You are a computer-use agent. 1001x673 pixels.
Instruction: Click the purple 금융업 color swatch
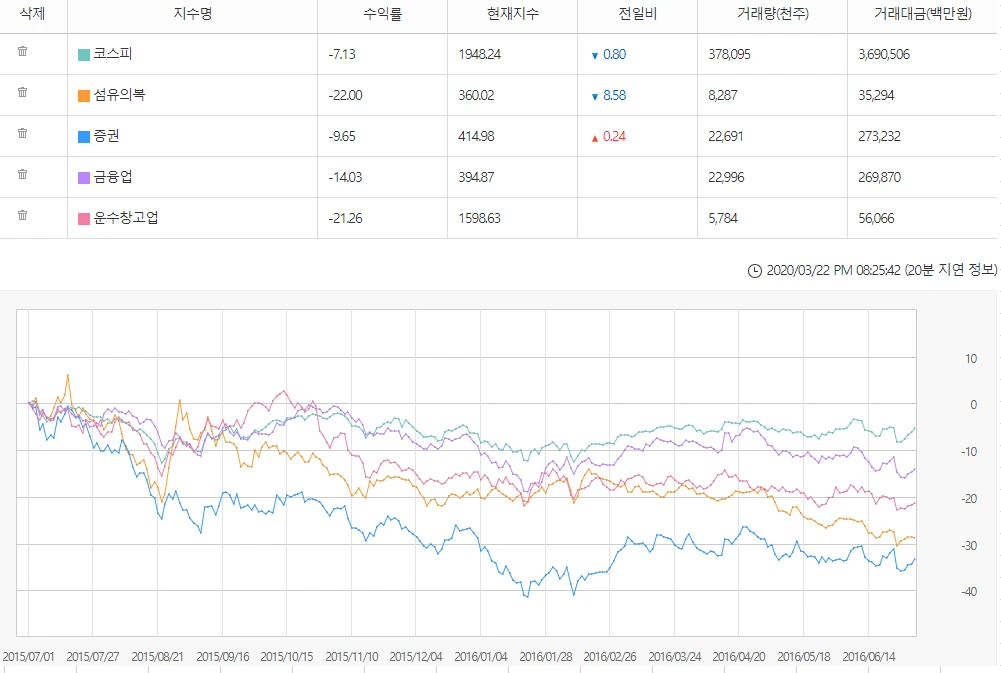(x=84, y=178)
